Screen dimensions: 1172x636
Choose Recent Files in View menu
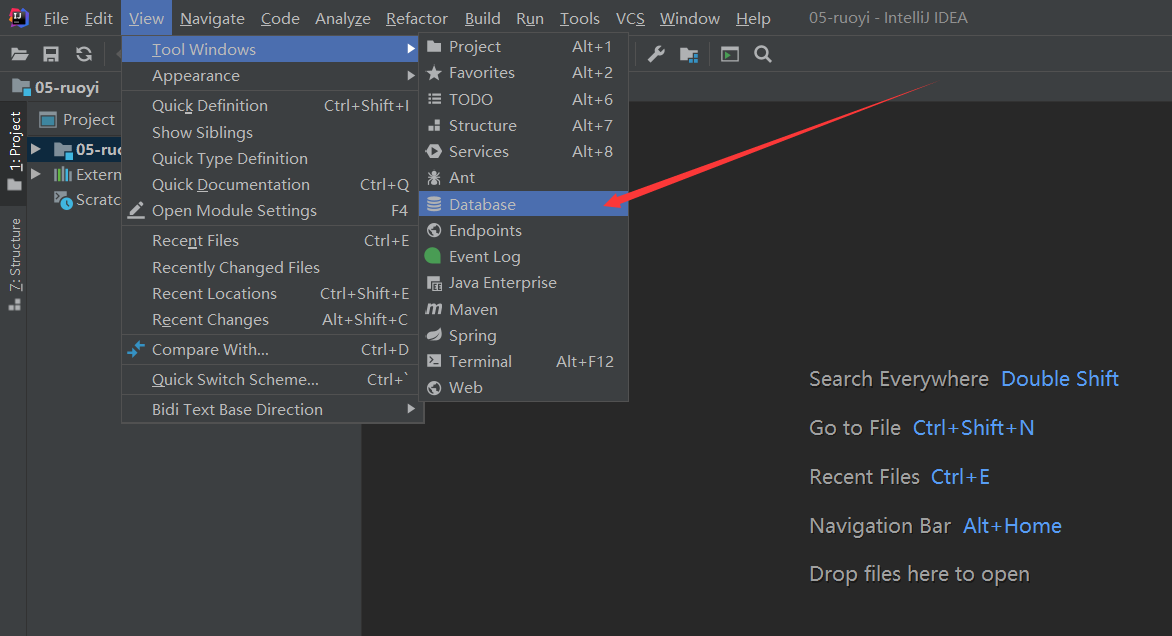coord(272,241)
